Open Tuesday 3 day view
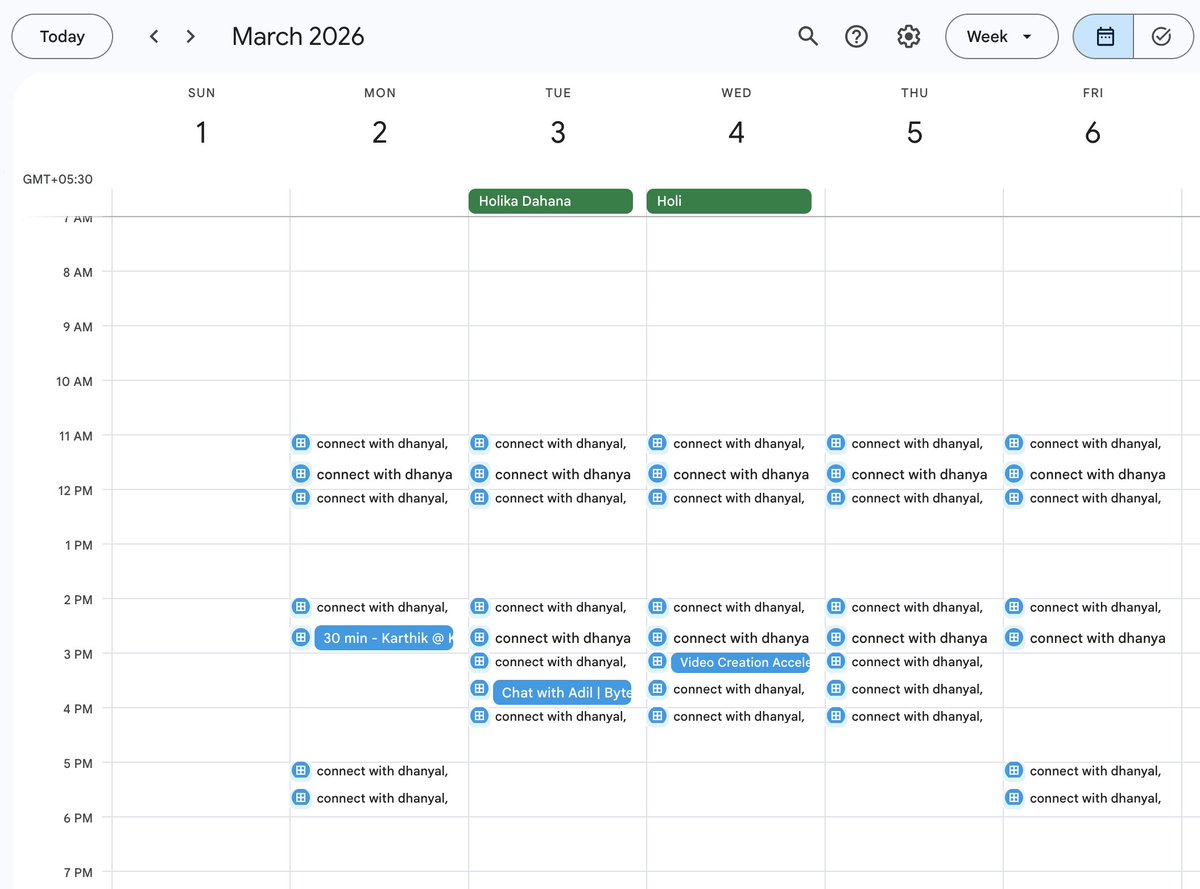The width and height of the screenshot is (1200, 889). 558,132
